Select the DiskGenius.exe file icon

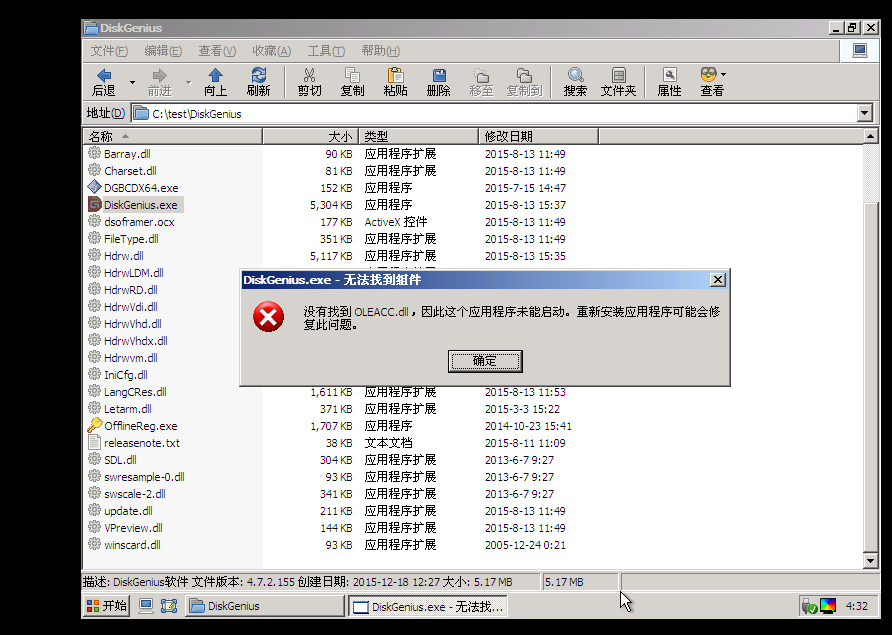pos(94,204)
